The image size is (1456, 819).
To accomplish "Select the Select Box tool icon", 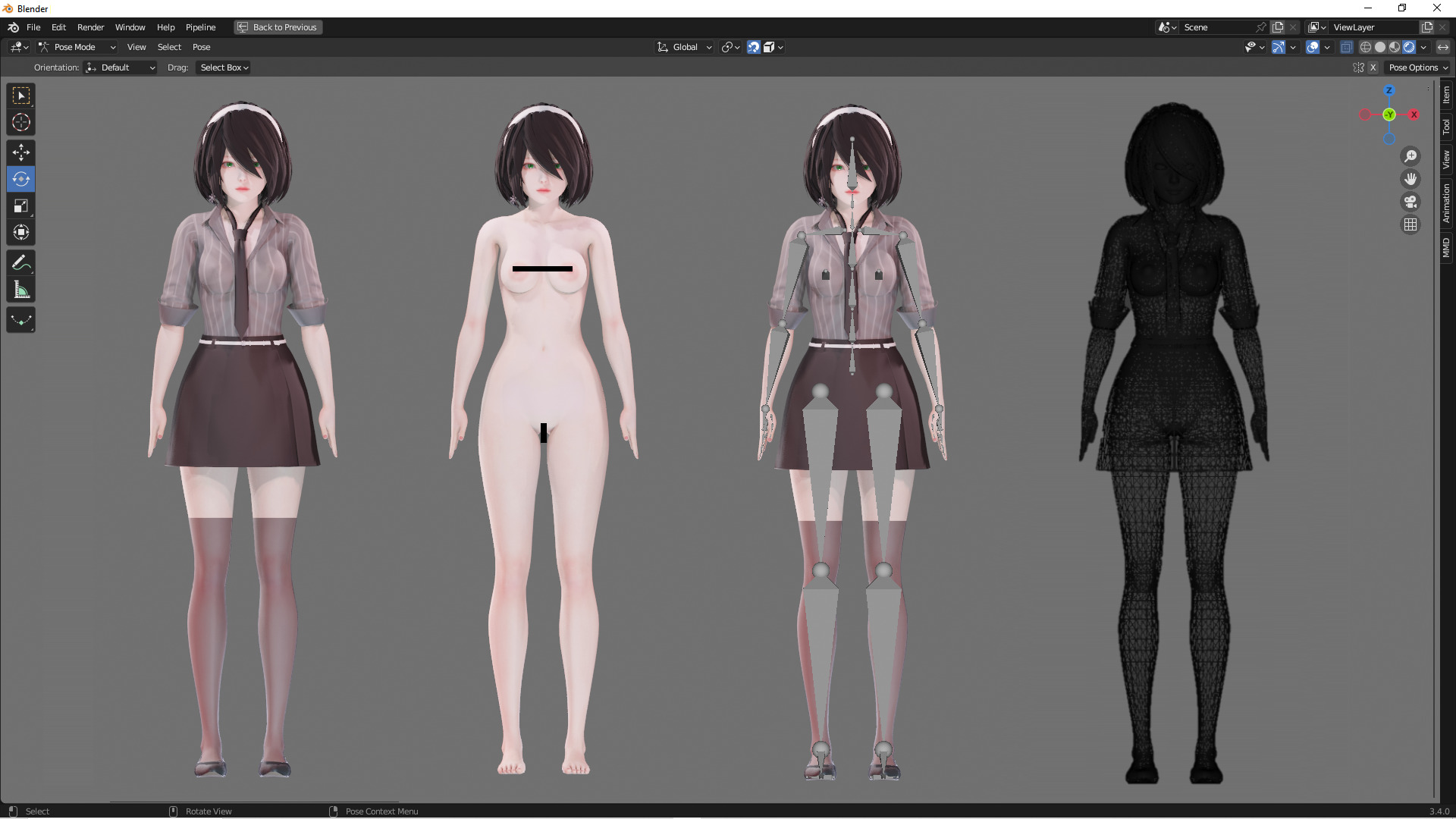I will point(21,96).
